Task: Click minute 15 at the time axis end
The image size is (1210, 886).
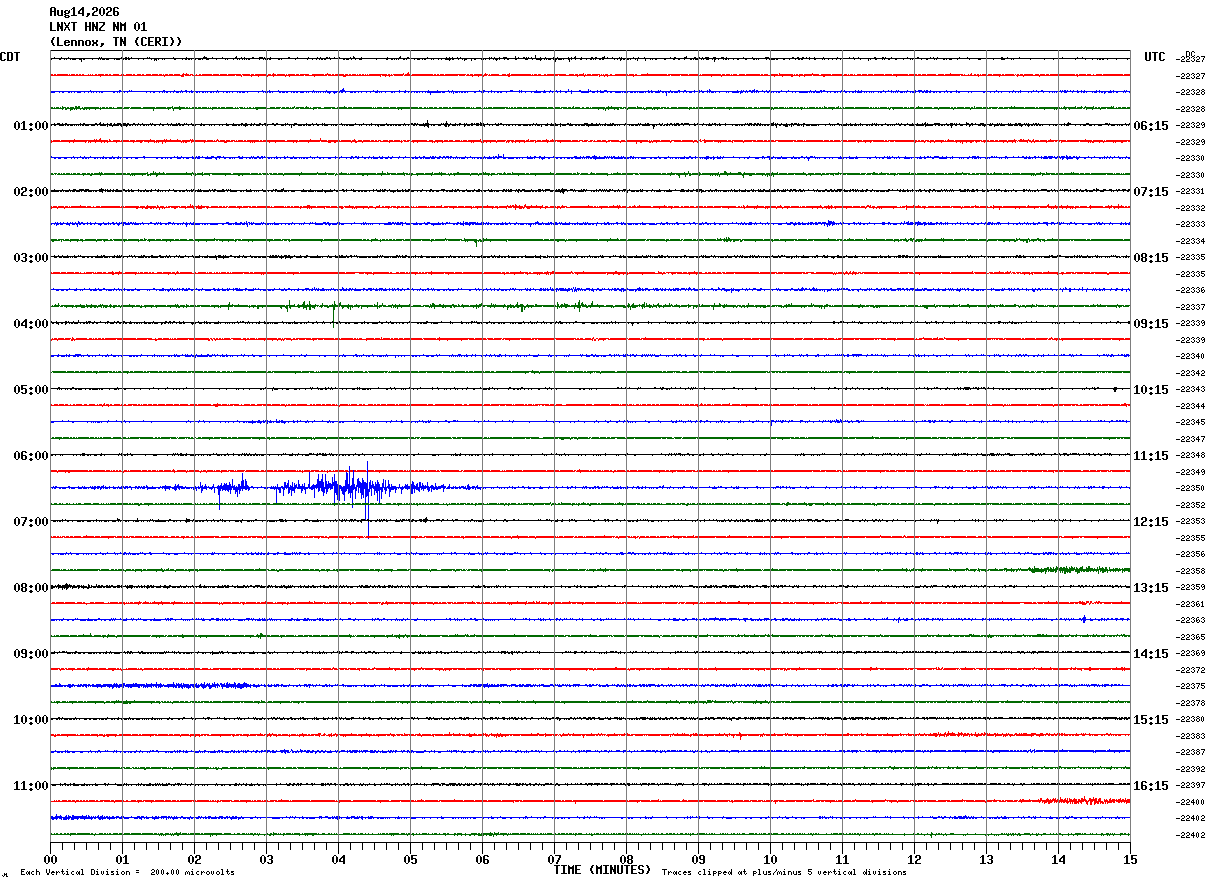Action: tap(1130, 859)
